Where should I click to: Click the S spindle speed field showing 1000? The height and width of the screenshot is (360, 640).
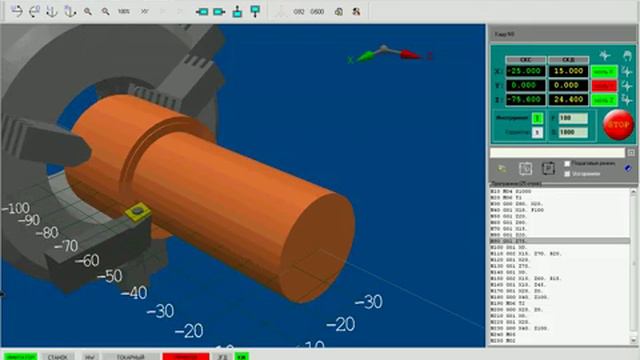click(x=573, y=132)
